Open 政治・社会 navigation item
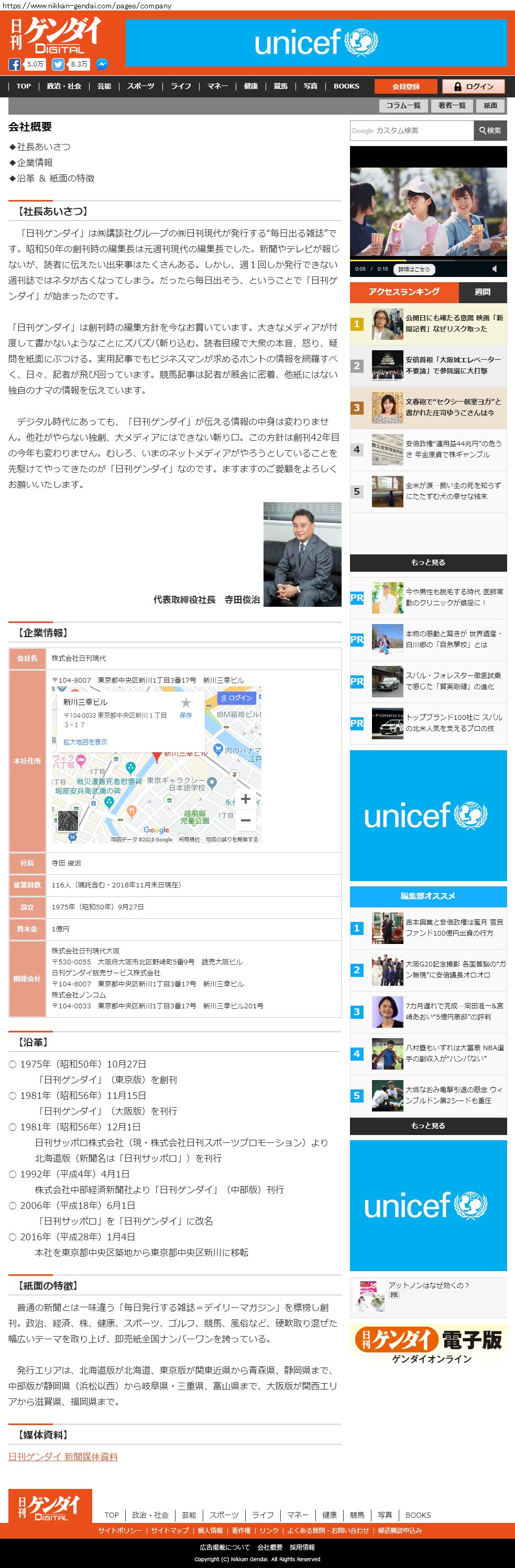Image resolution: width=515 pixels, height=1568 pixels. 64,86
